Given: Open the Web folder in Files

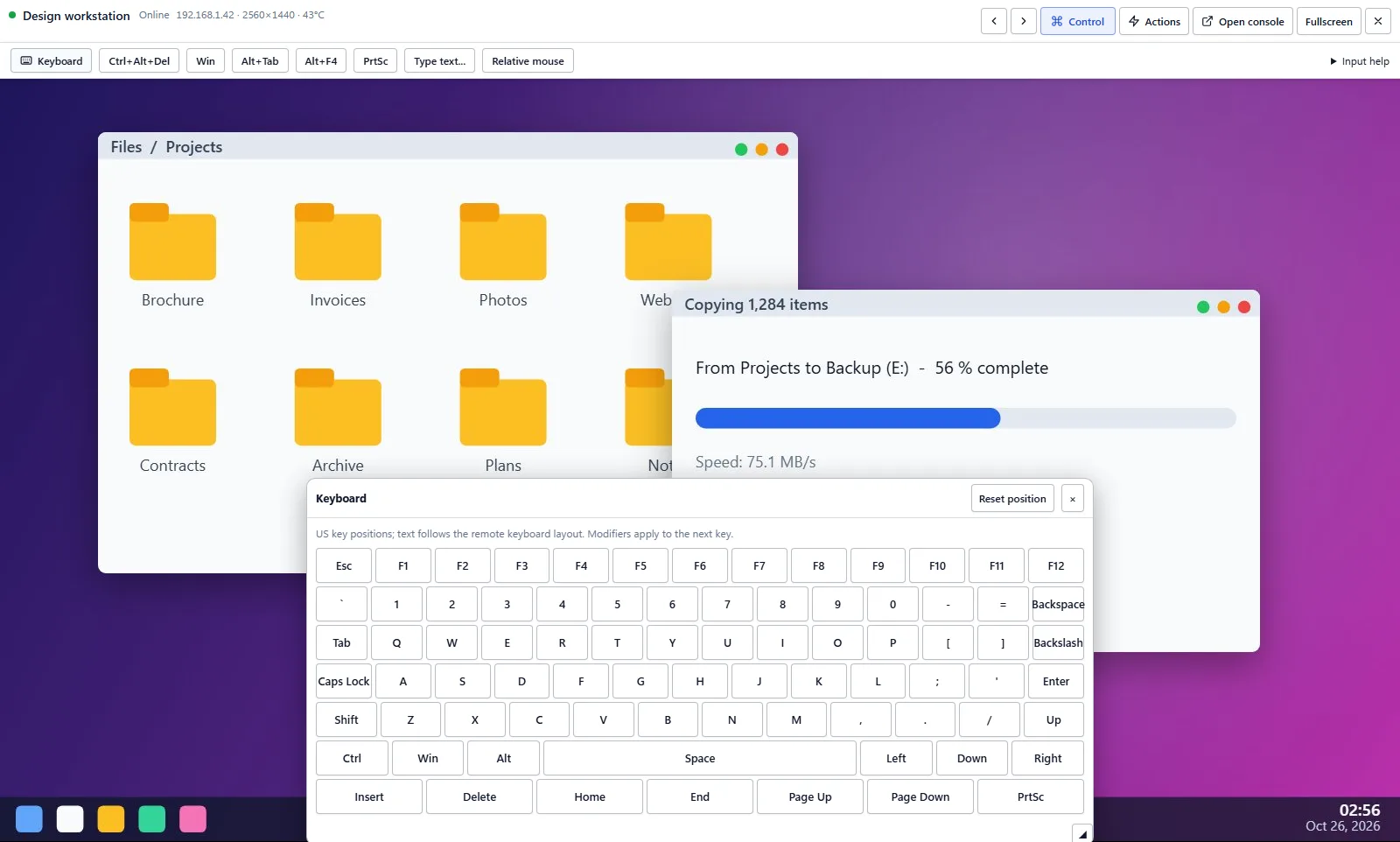Looking at the screenshot, I should (x=668, y=243).
